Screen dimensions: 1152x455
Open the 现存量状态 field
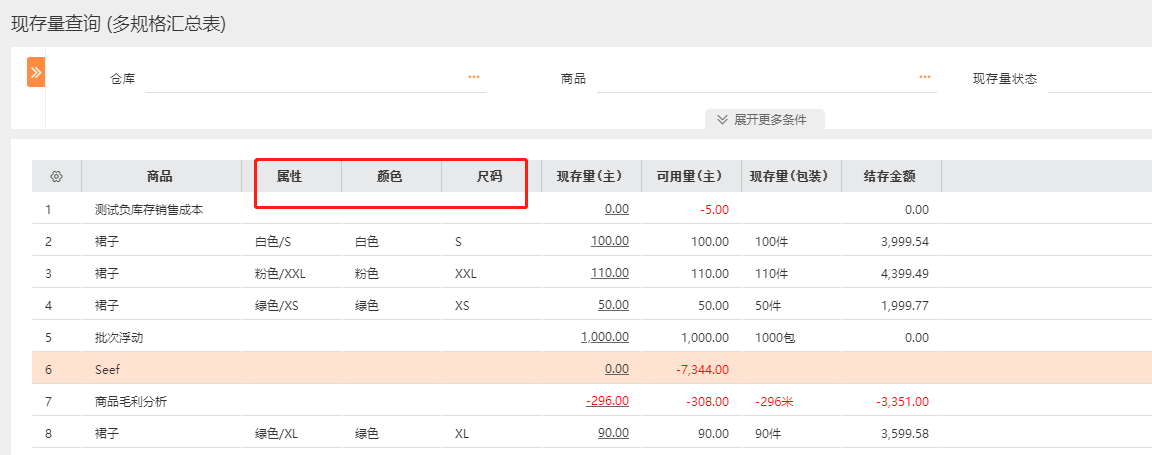tap(1099, 79)
